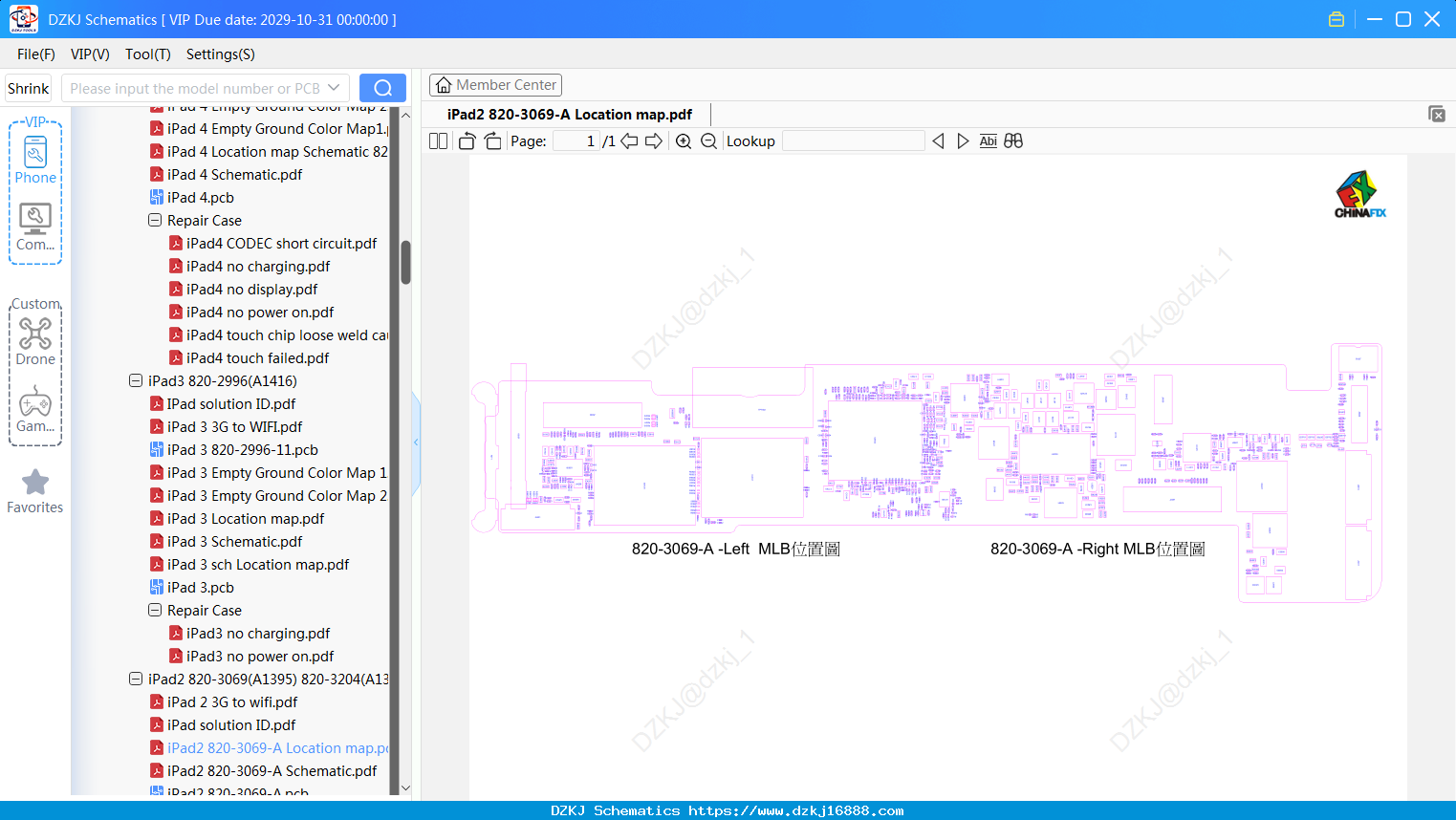
Task: Open Favorites in the sidebar
Action: tap(35, 491)
